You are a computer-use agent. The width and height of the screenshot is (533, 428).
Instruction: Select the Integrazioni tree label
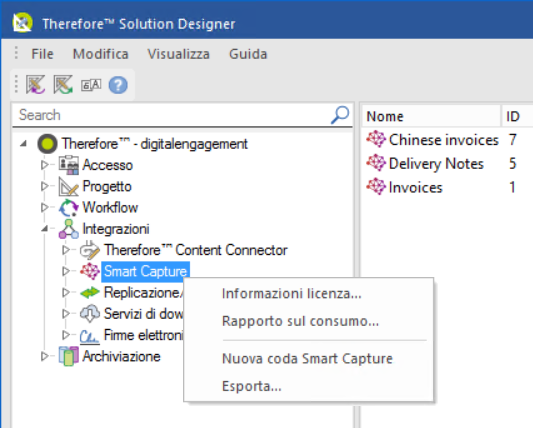(x=116, y=229)
